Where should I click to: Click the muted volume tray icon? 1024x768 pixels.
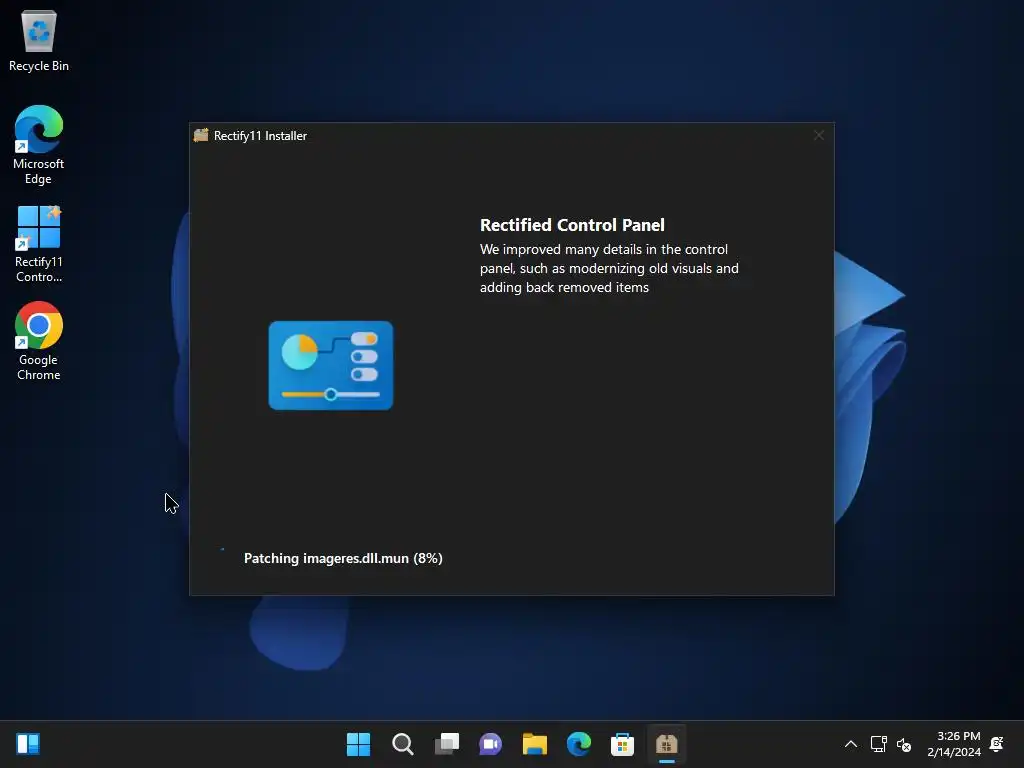pos(904,744)
